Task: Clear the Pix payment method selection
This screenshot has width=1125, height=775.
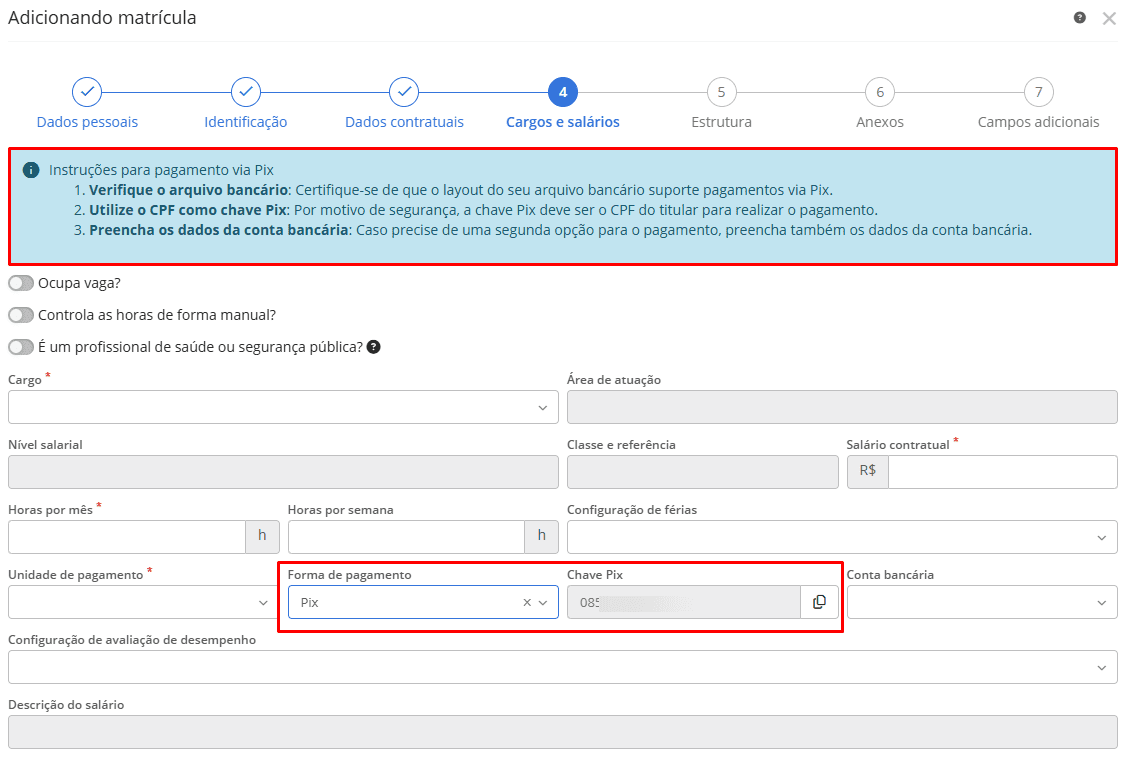Action: (527, 603)
